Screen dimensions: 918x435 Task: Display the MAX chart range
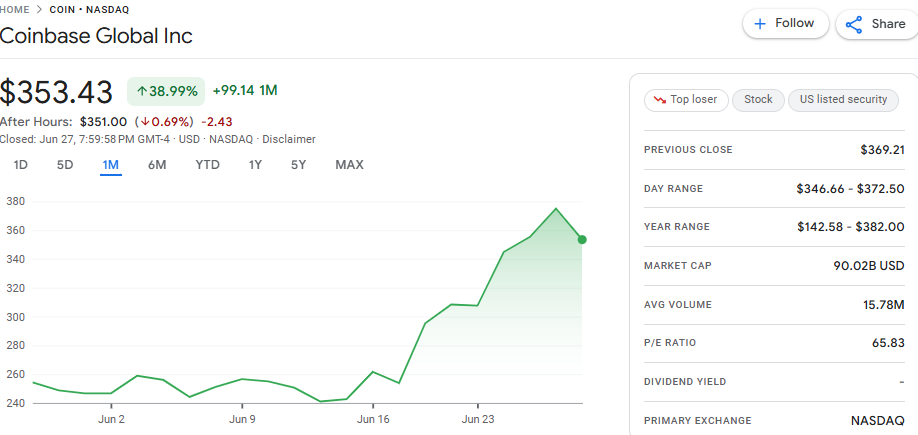pyautogui.click(x=350, y=165)
